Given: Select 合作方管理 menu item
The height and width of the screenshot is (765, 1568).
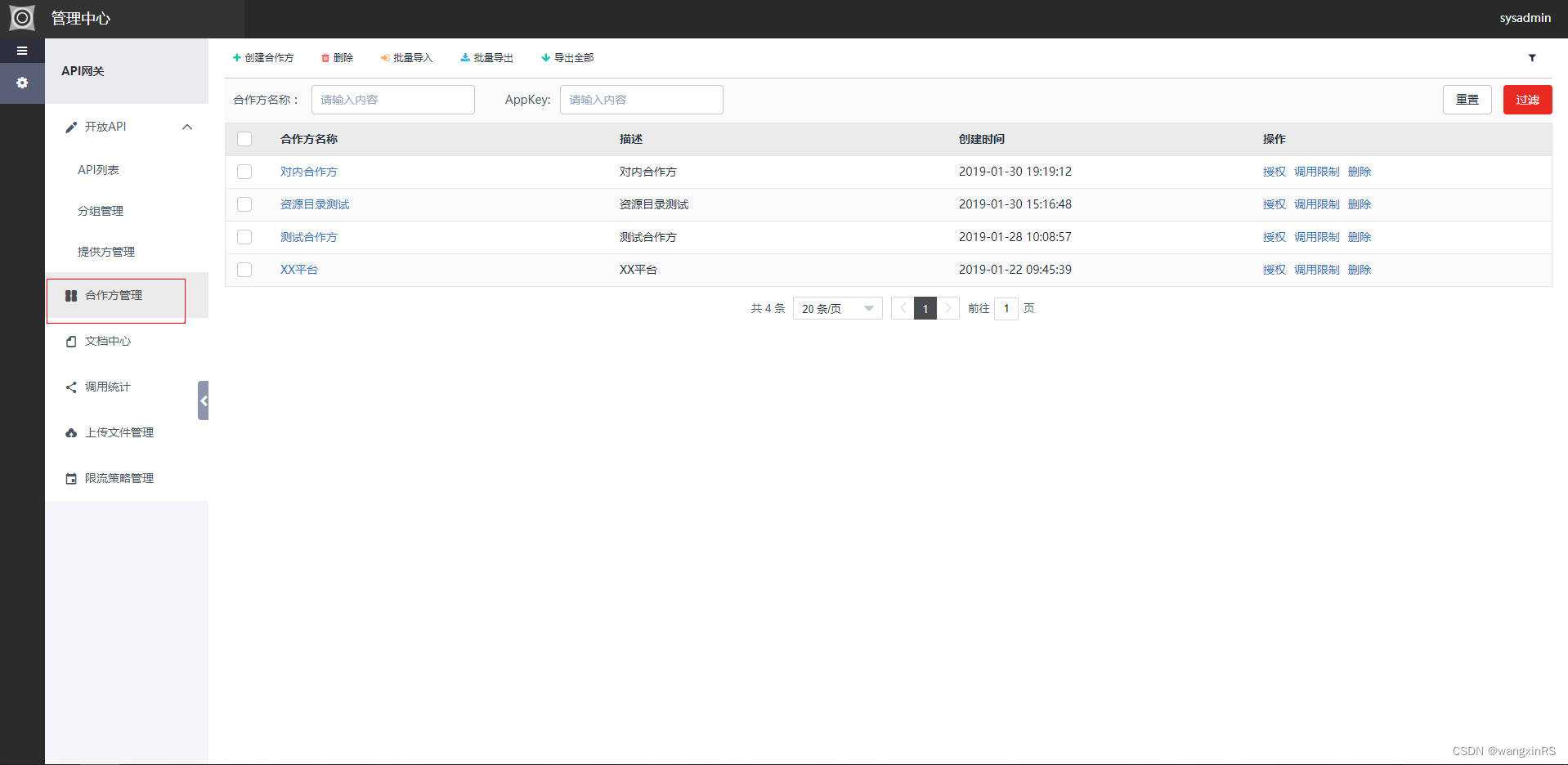Looking at the screenshot, I should 127,296.
